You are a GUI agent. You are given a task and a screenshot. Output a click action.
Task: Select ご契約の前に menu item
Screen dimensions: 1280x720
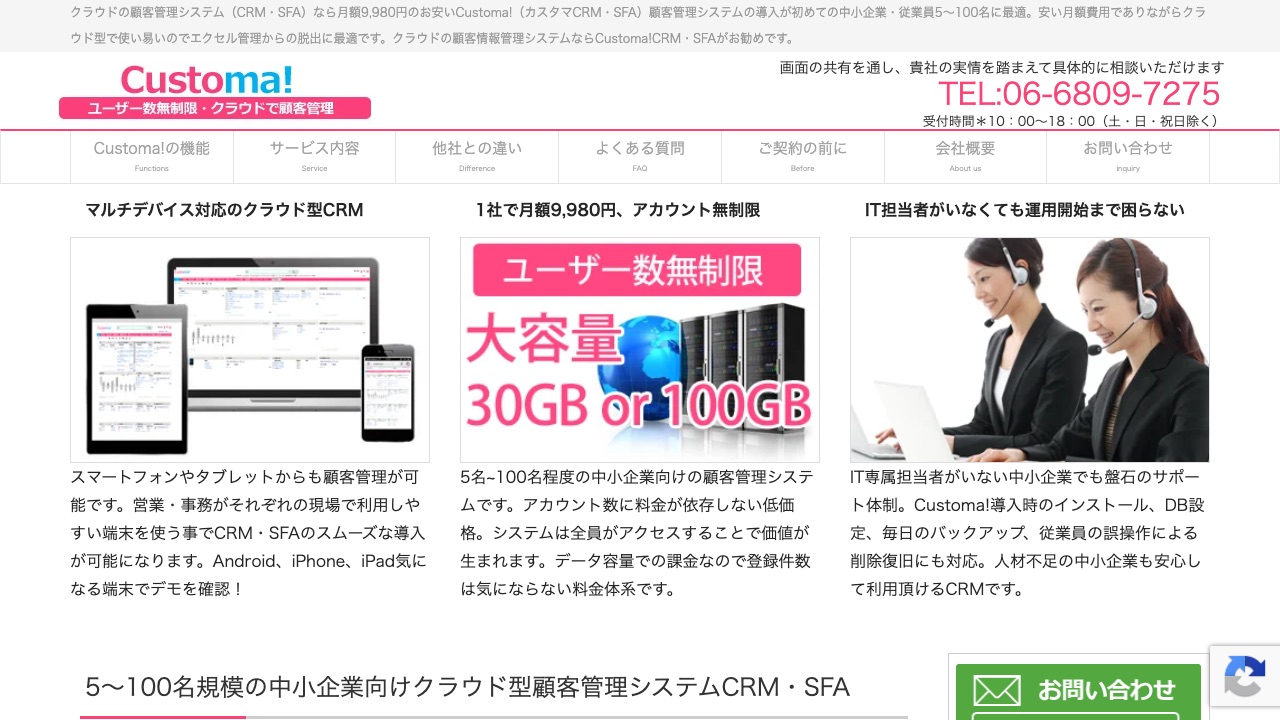coord(802,157)
